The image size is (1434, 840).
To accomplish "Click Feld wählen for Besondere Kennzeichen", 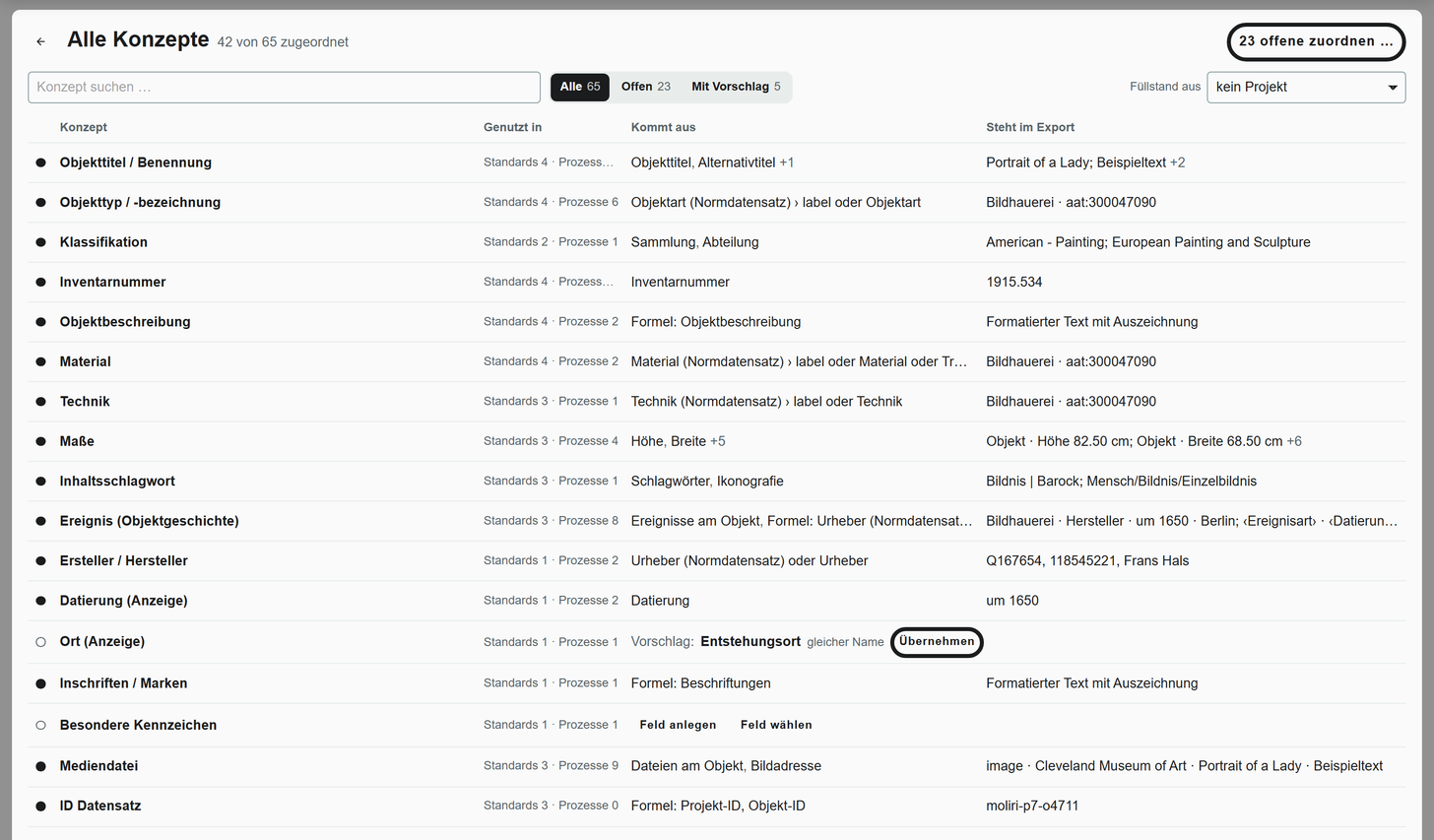I will 776,725.
